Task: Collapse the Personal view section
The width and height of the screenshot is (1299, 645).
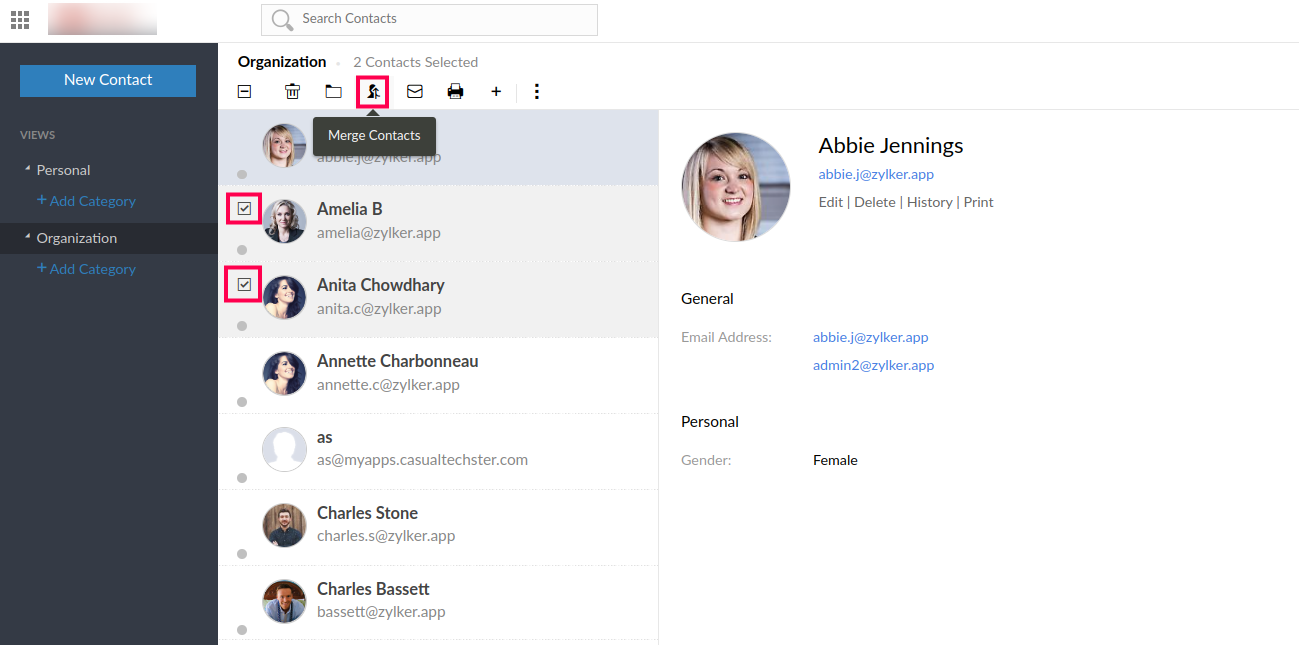Action: click(x=28, y=170)
